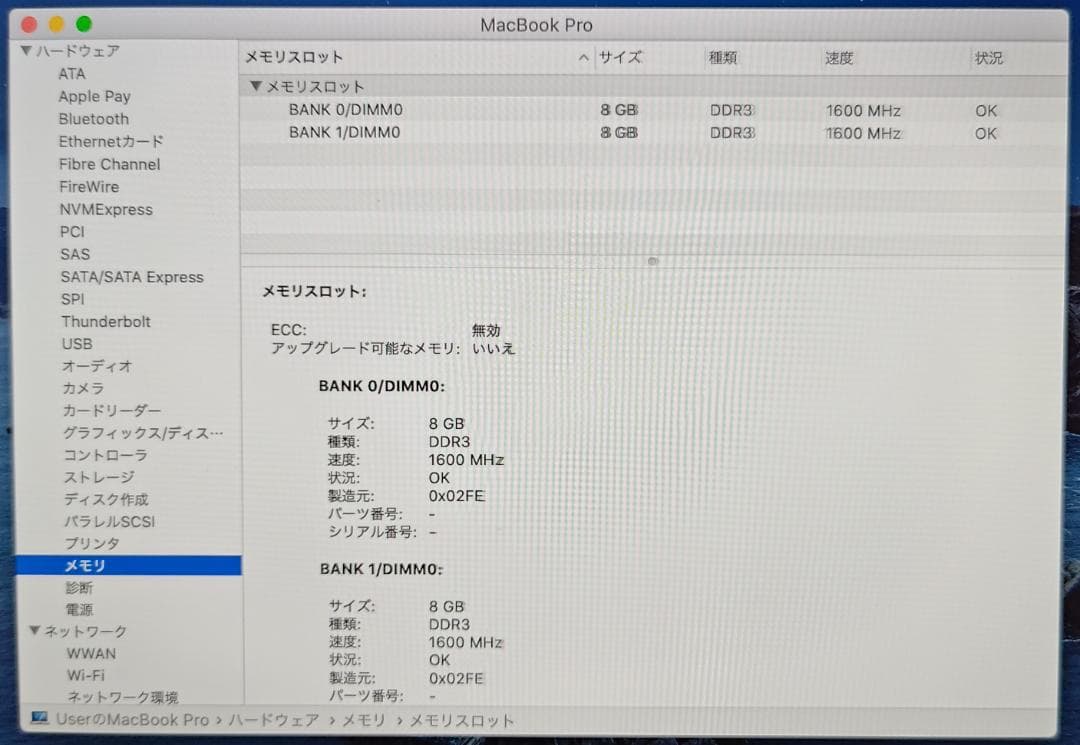Select Bluetooth in the hardware sidebar
The width and height of the screenshot is (1080, 745).
point(93,119)
